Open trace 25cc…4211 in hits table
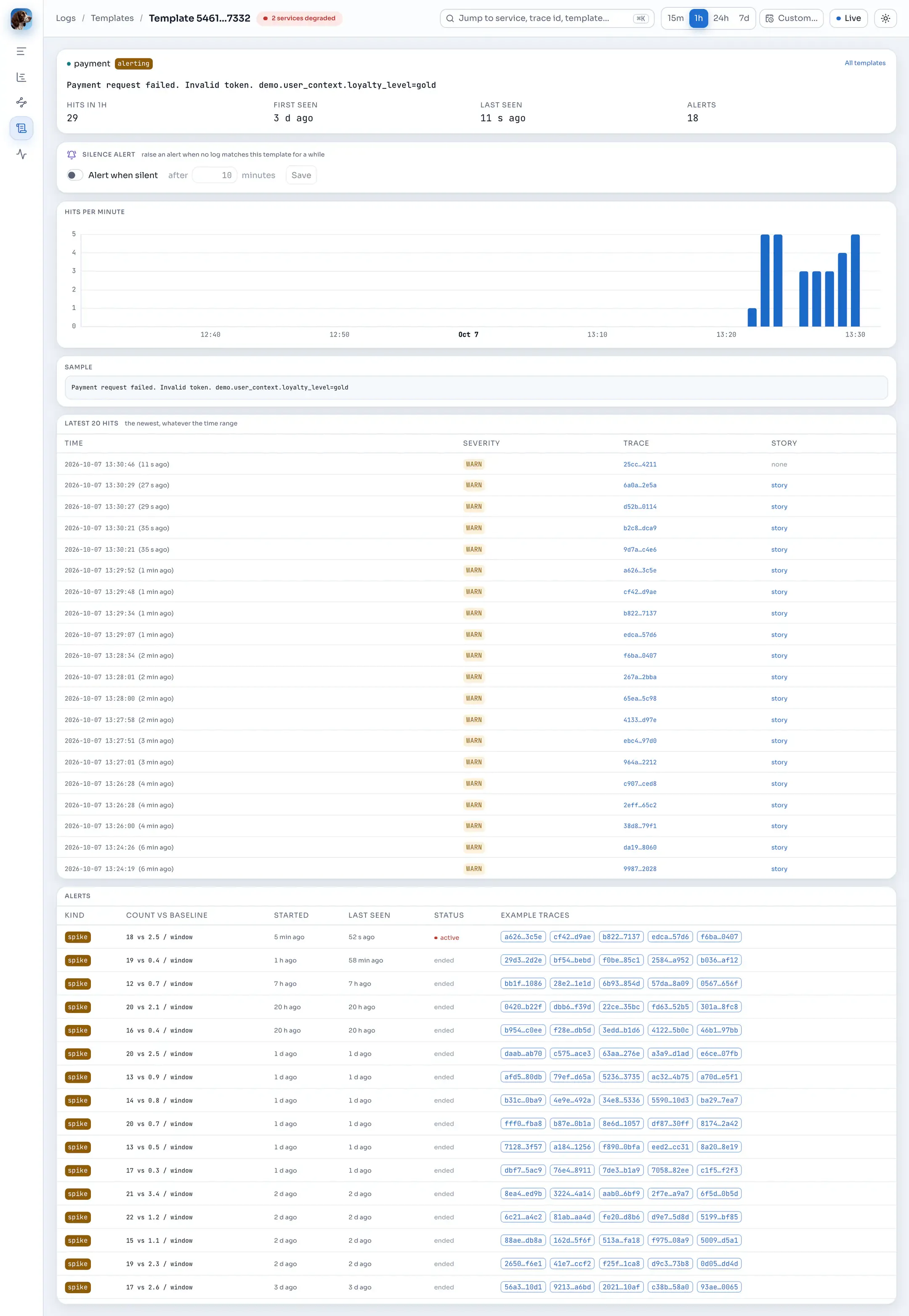Image resolution: width=909 pixels, height=1316 pixels. tap(640, 464)
